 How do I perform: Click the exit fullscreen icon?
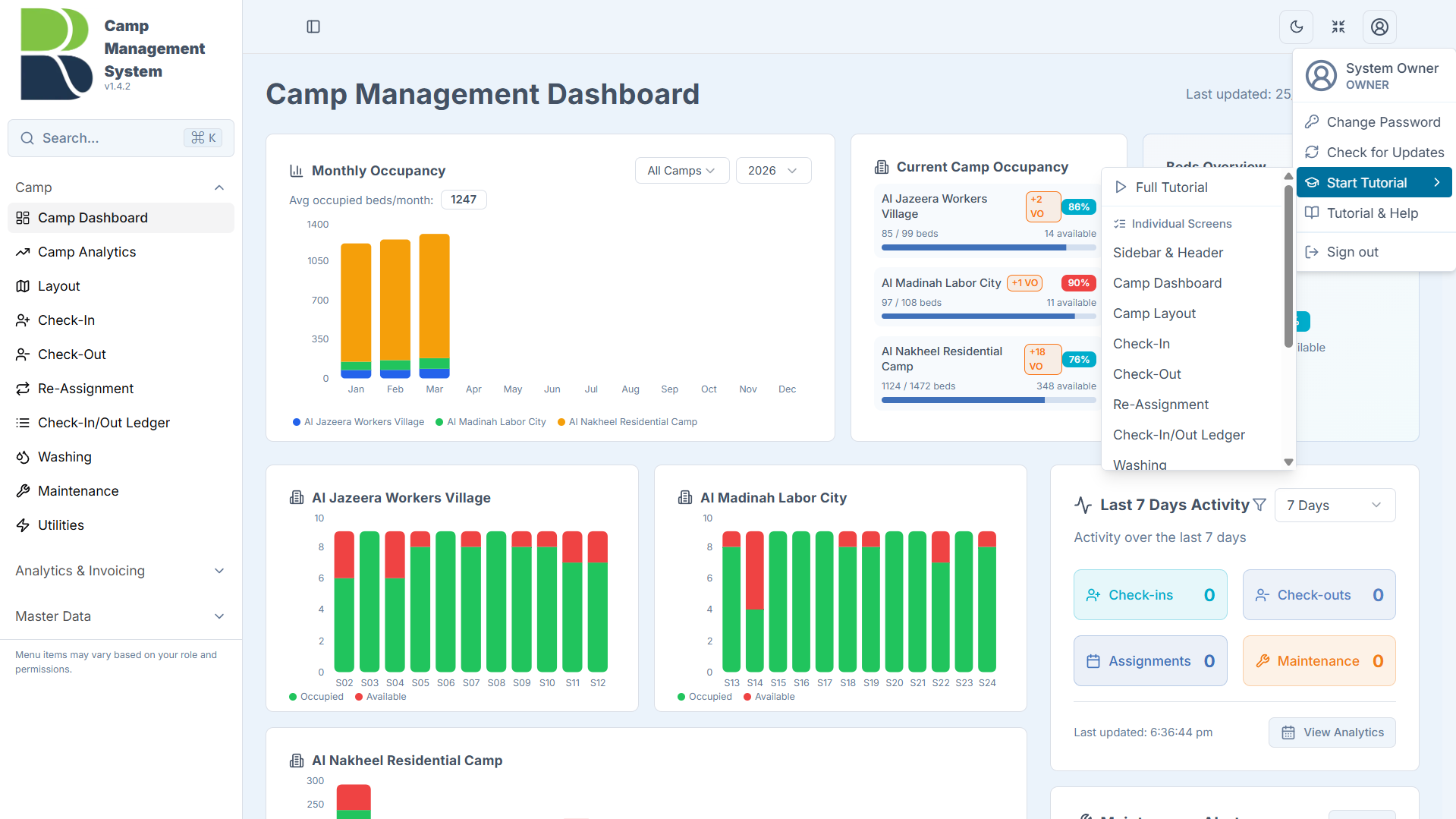click(1338, 27)
